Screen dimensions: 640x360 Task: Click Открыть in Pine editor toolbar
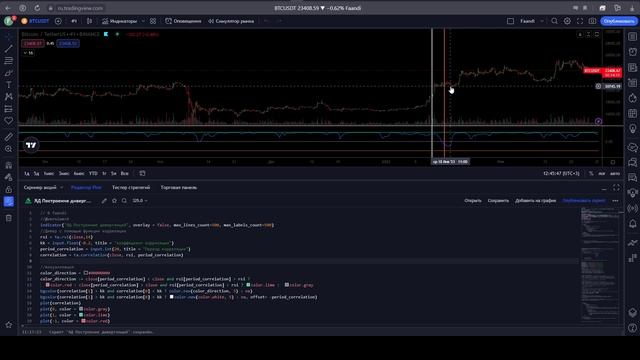click(x=473, y=201)
